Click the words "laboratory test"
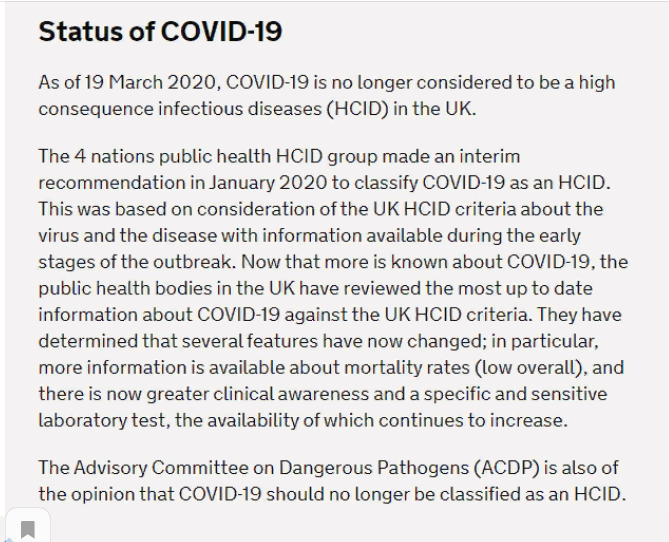This screenshot has height=542, width=669. click(x=102, y=421)
